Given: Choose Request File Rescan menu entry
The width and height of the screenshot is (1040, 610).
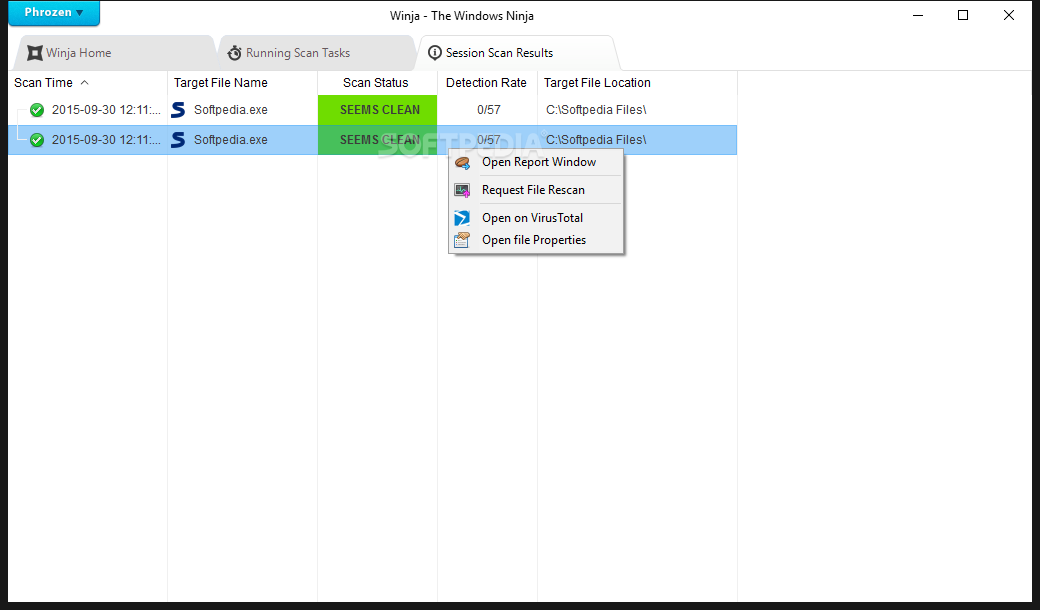Looking at the screenshot, I should (x=537, y=190).
